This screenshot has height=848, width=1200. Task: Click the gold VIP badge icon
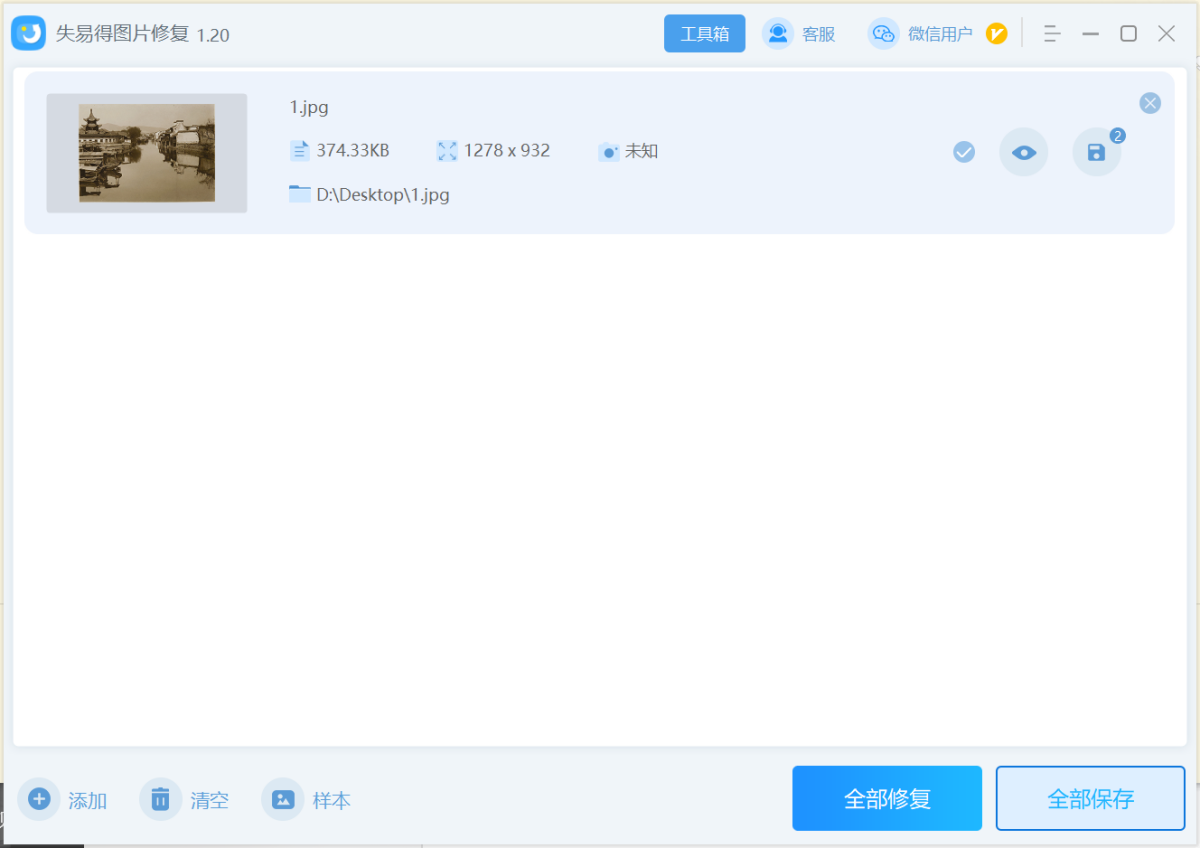point(996,34)
